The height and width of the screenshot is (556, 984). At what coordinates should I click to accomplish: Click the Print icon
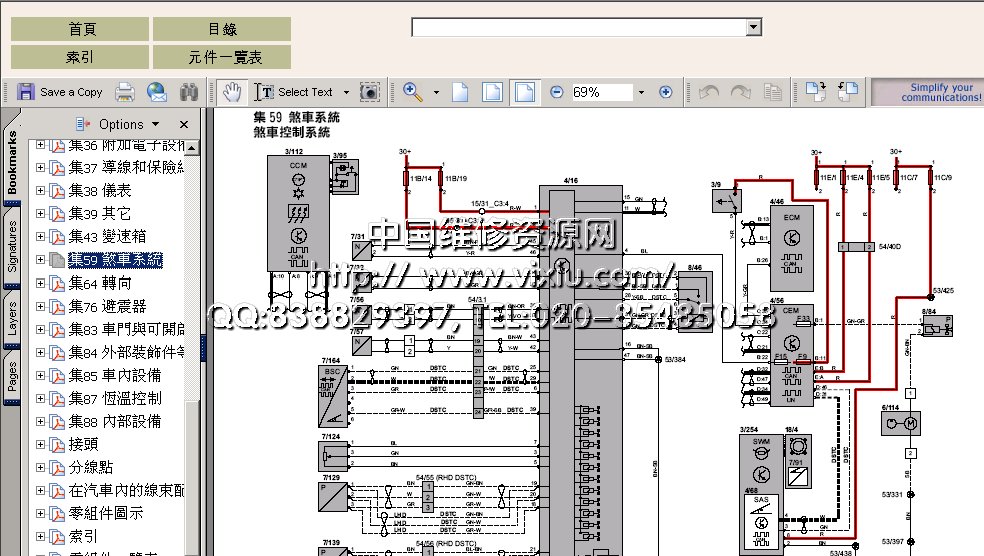(x=125, y=92)
